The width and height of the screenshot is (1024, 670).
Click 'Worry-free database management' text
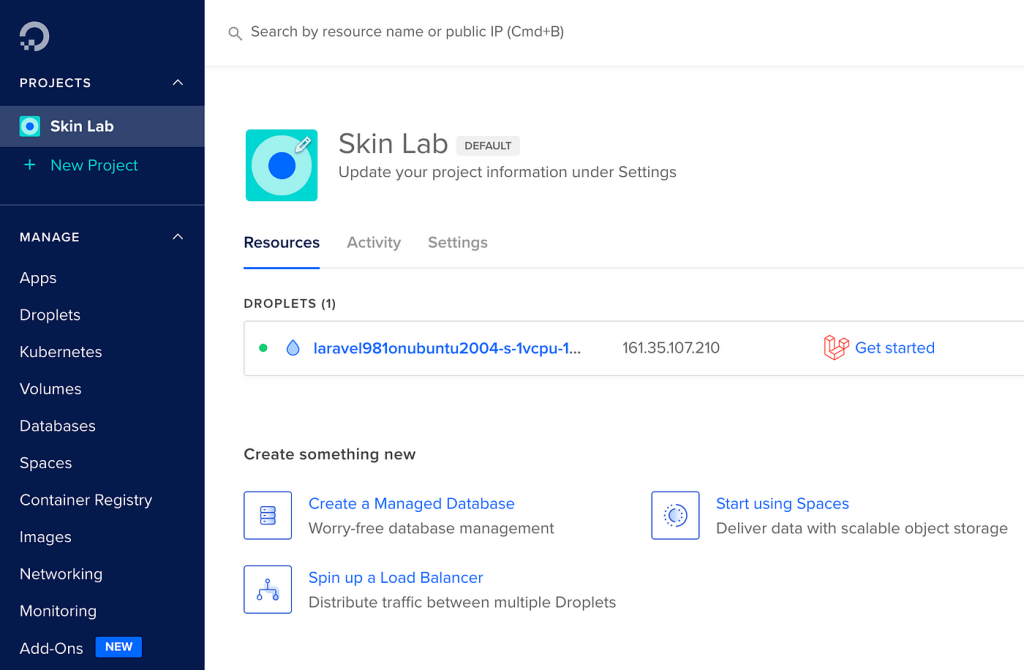431,528
